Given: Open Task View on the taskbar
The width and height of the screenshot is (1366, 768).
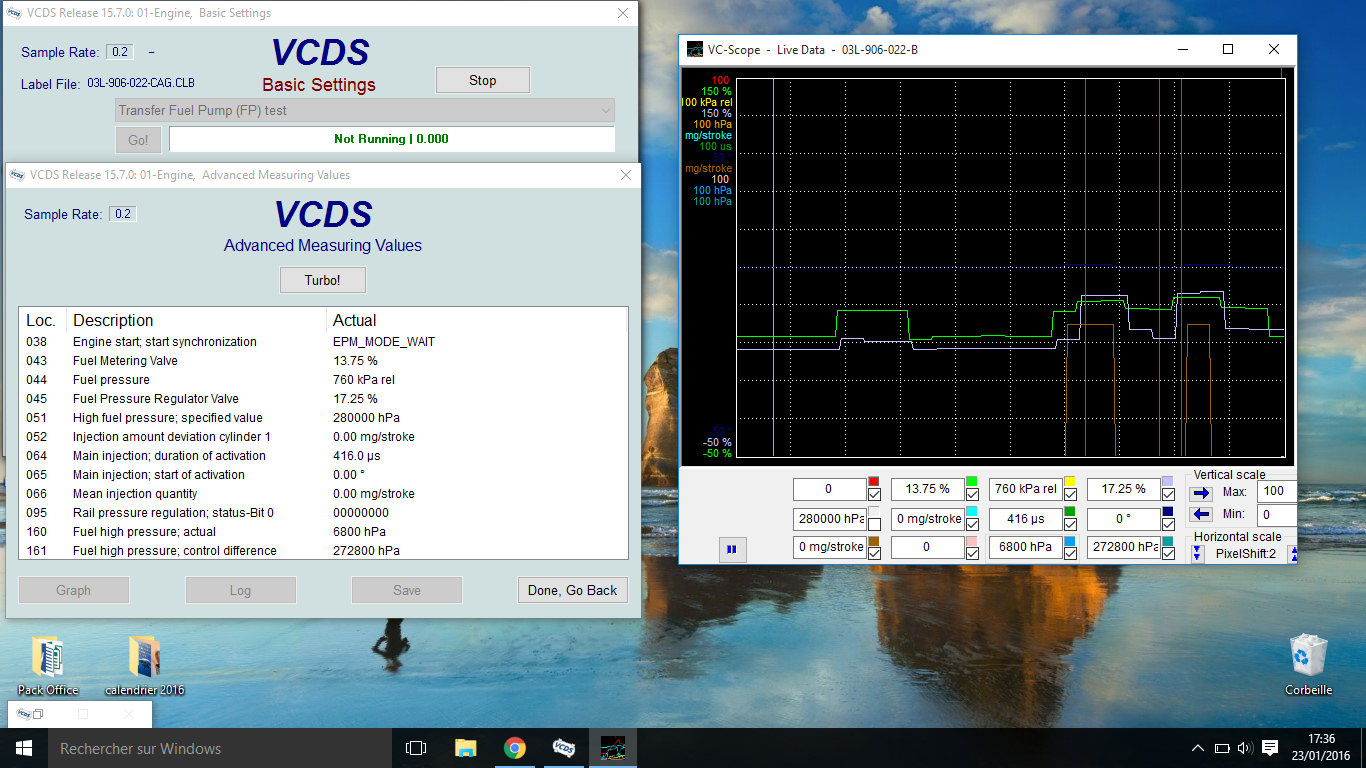Looking at the screenshot, I should point(416,748).
